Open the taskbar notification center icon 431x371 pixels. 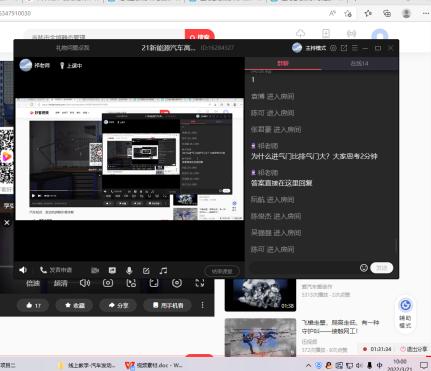424,365
